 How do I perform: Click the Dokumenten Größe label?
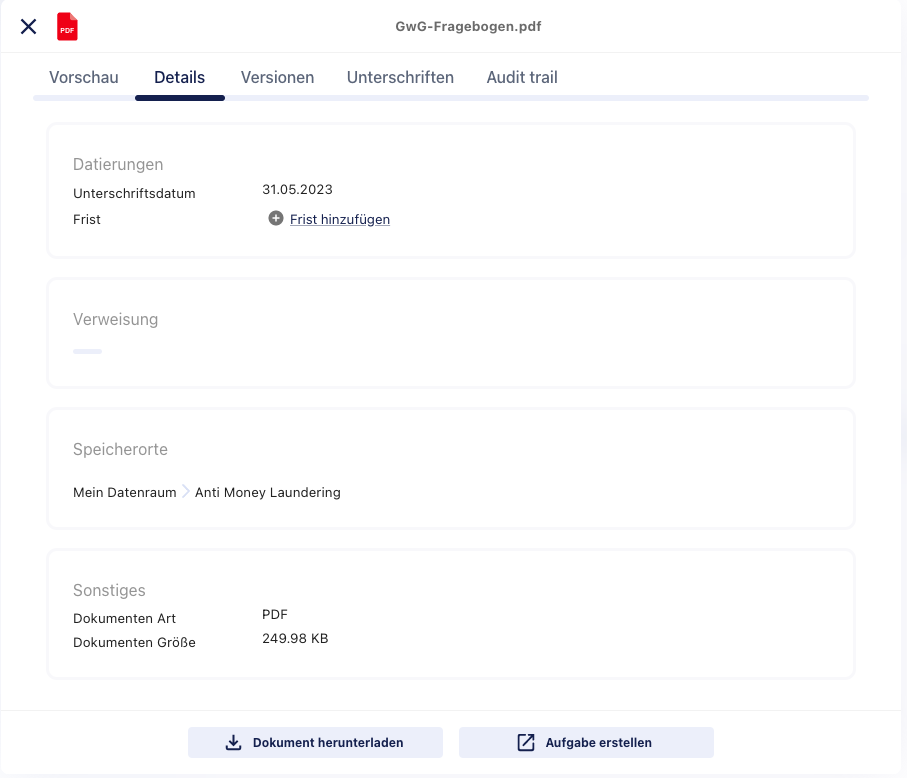pyautogui.click(x=134, y=643)
